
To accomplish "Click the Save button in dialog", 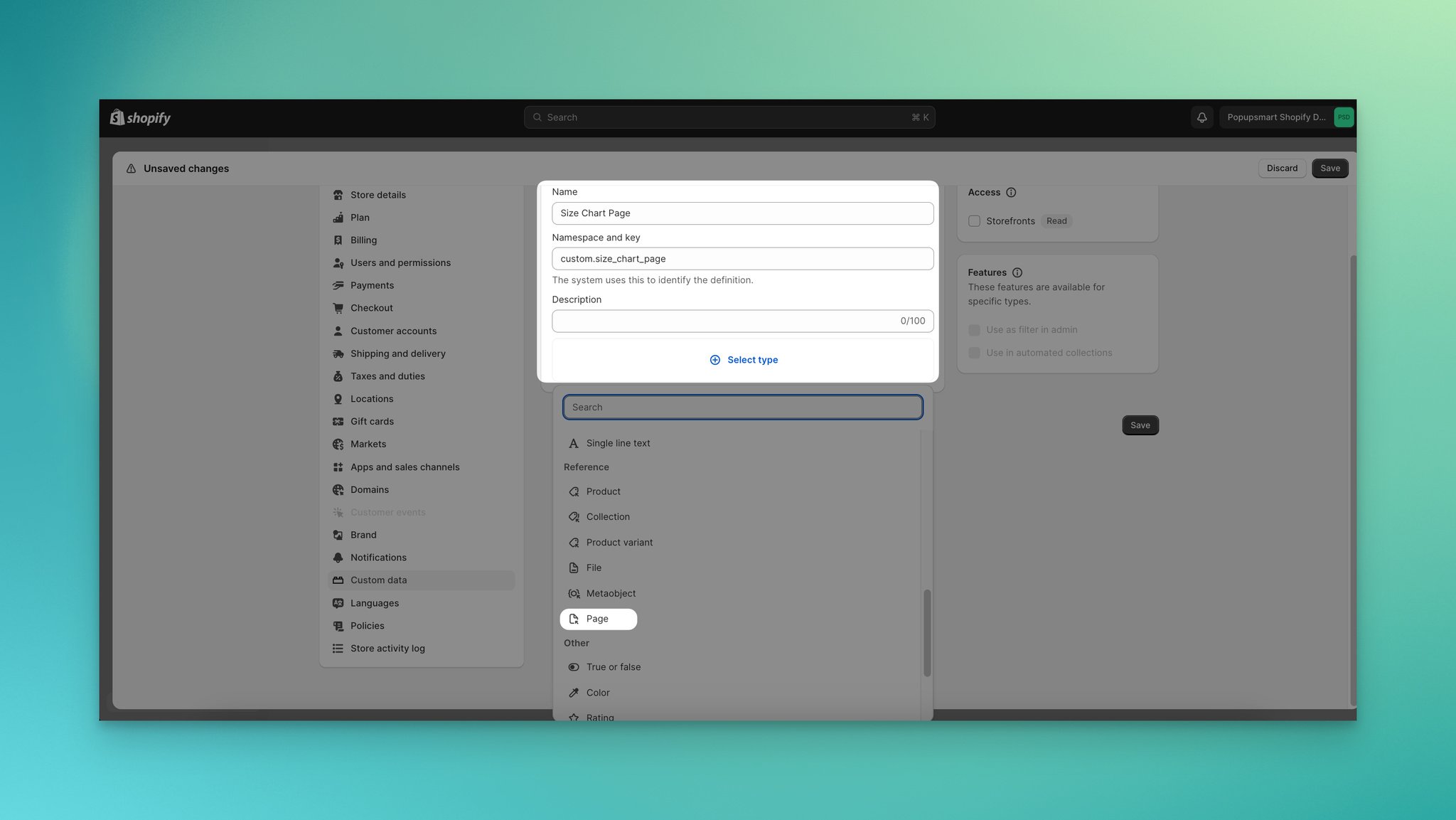I will 1140,425.
